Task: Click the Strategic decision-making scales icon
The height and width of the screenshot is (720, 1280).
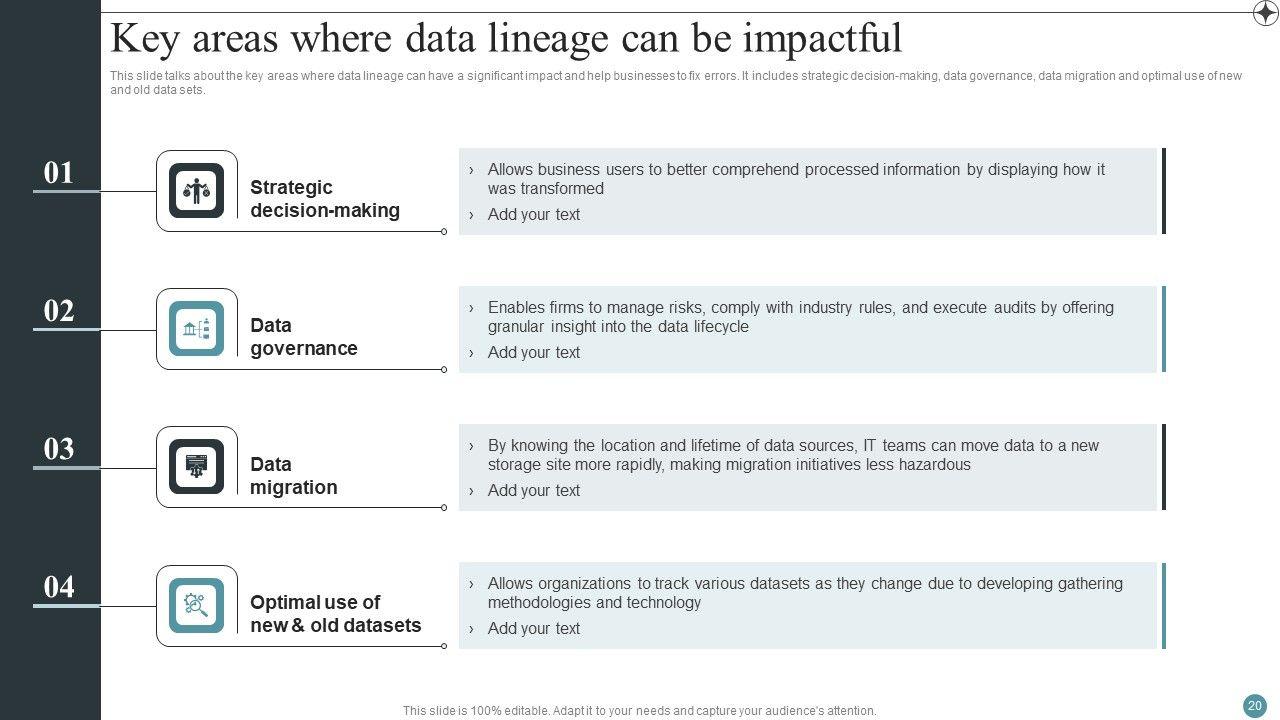Action: point(197,191)
